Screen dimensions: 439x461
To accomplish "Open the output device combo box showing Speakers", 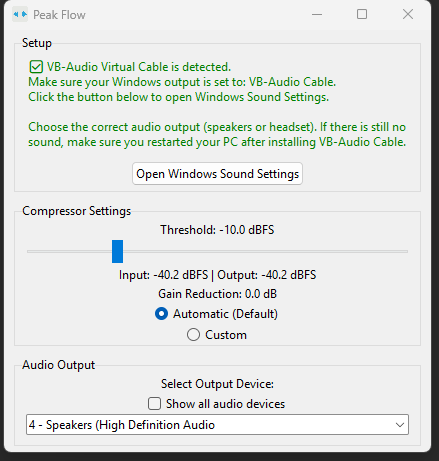I will (217, 425).
